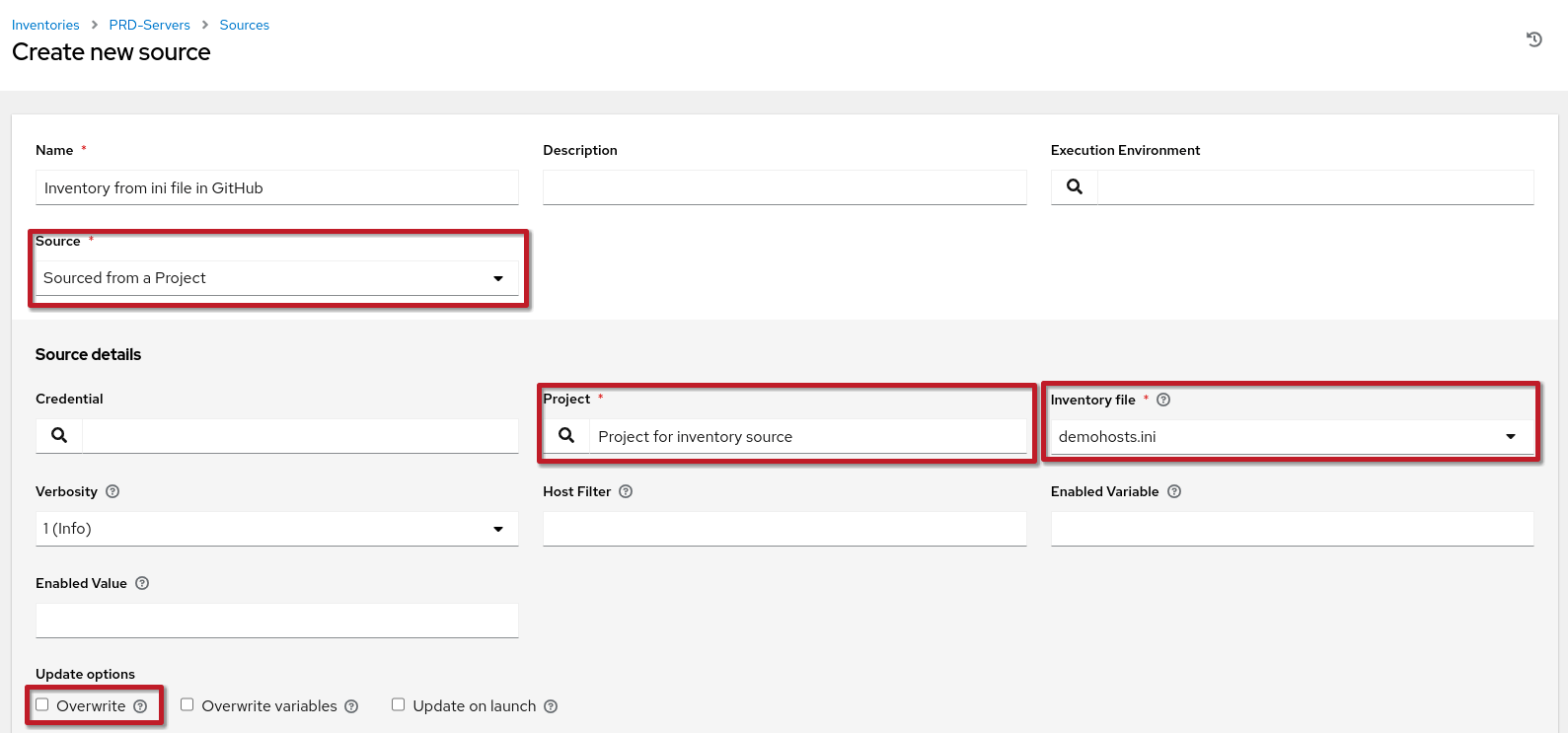1568x733 pixels.
Task: Click the Enabled Value input field
Action: [x=276, y=621]
